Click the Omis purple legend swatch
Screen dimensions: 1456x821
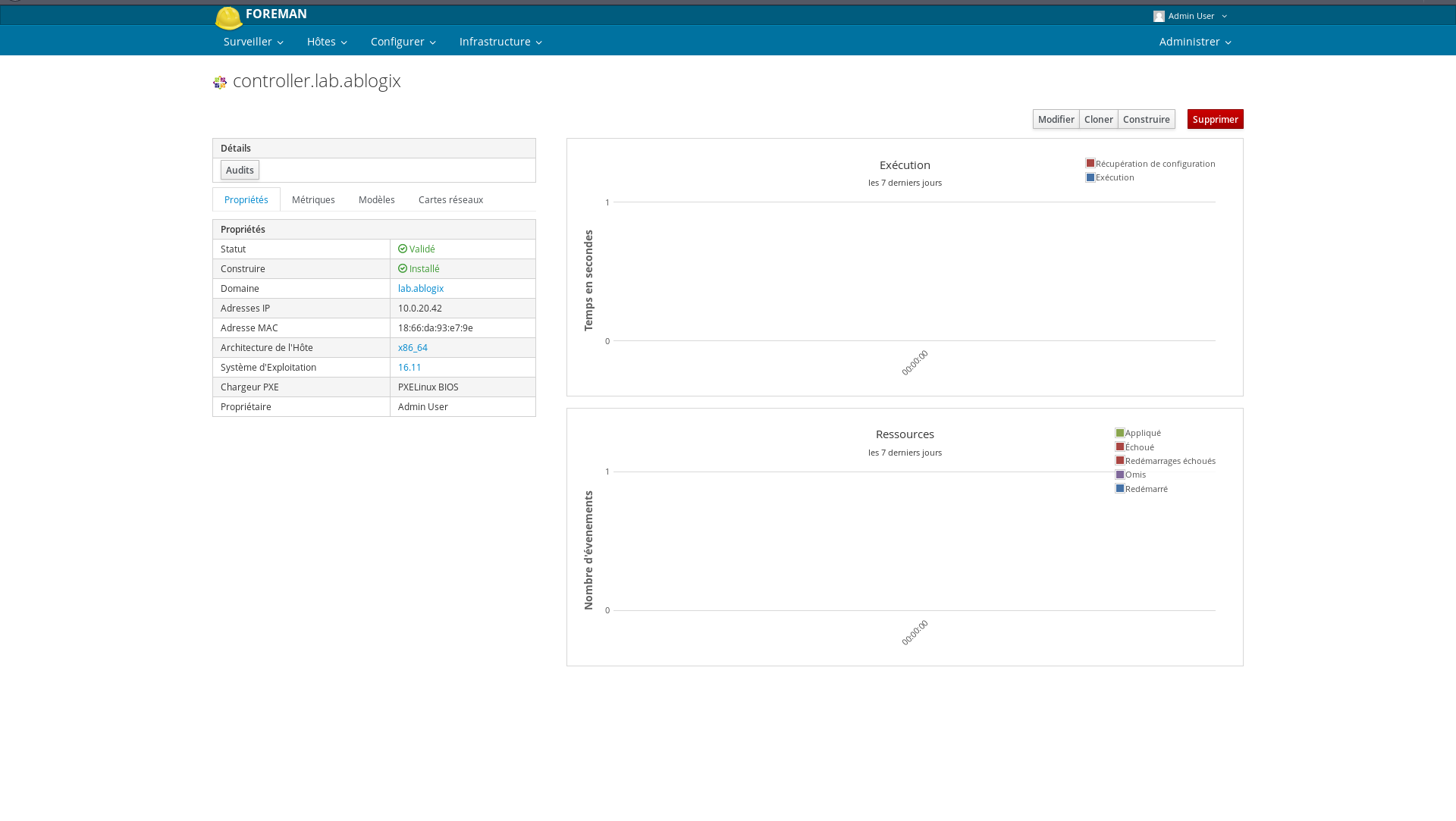click(x=1120, y=475)
